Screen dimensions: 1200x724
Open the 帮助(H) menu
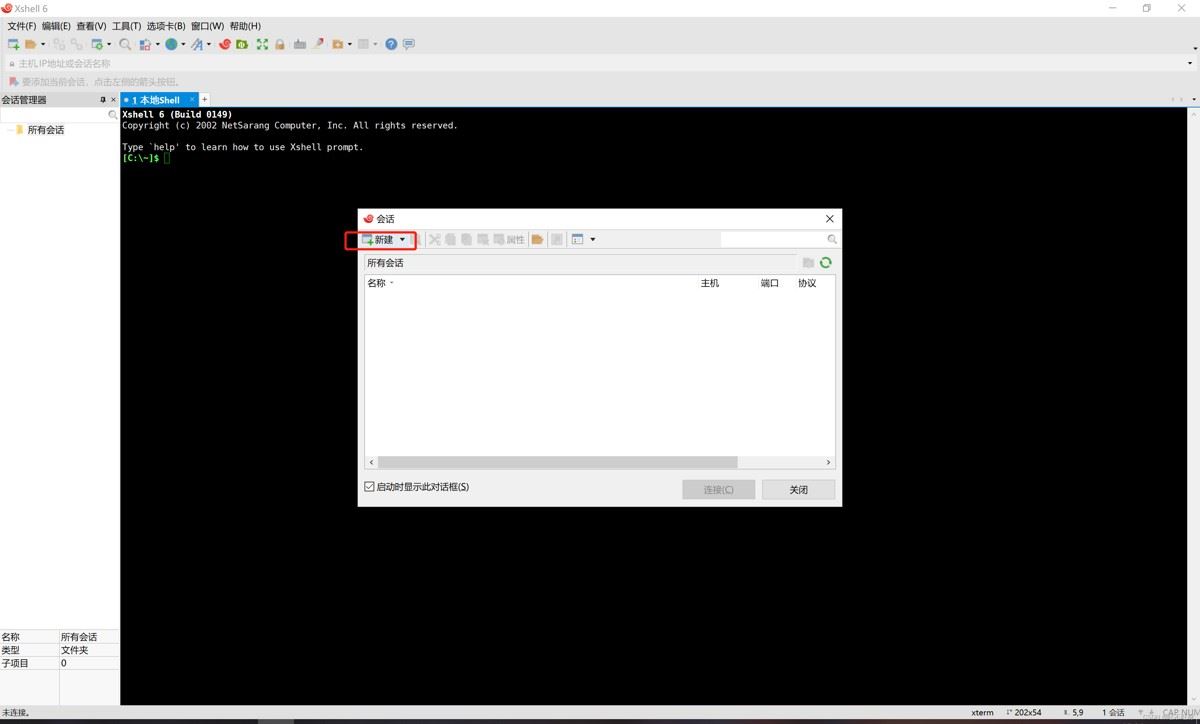click(245, 26)
